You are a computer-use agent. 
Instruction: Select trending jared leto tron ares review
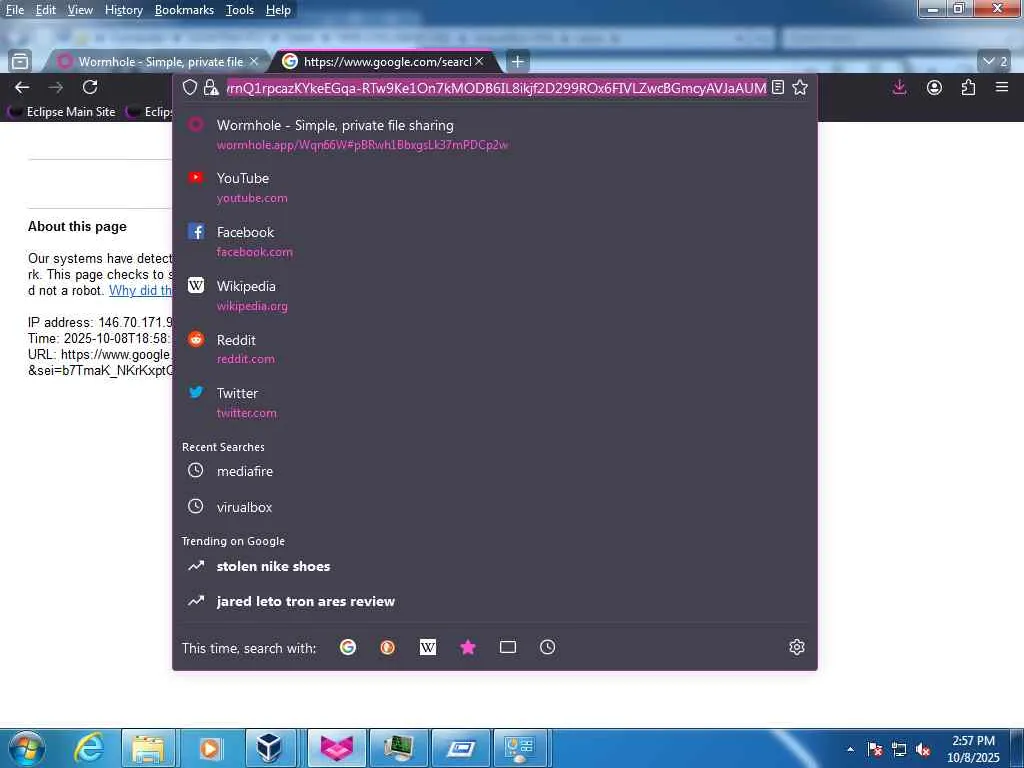point(494,601)
